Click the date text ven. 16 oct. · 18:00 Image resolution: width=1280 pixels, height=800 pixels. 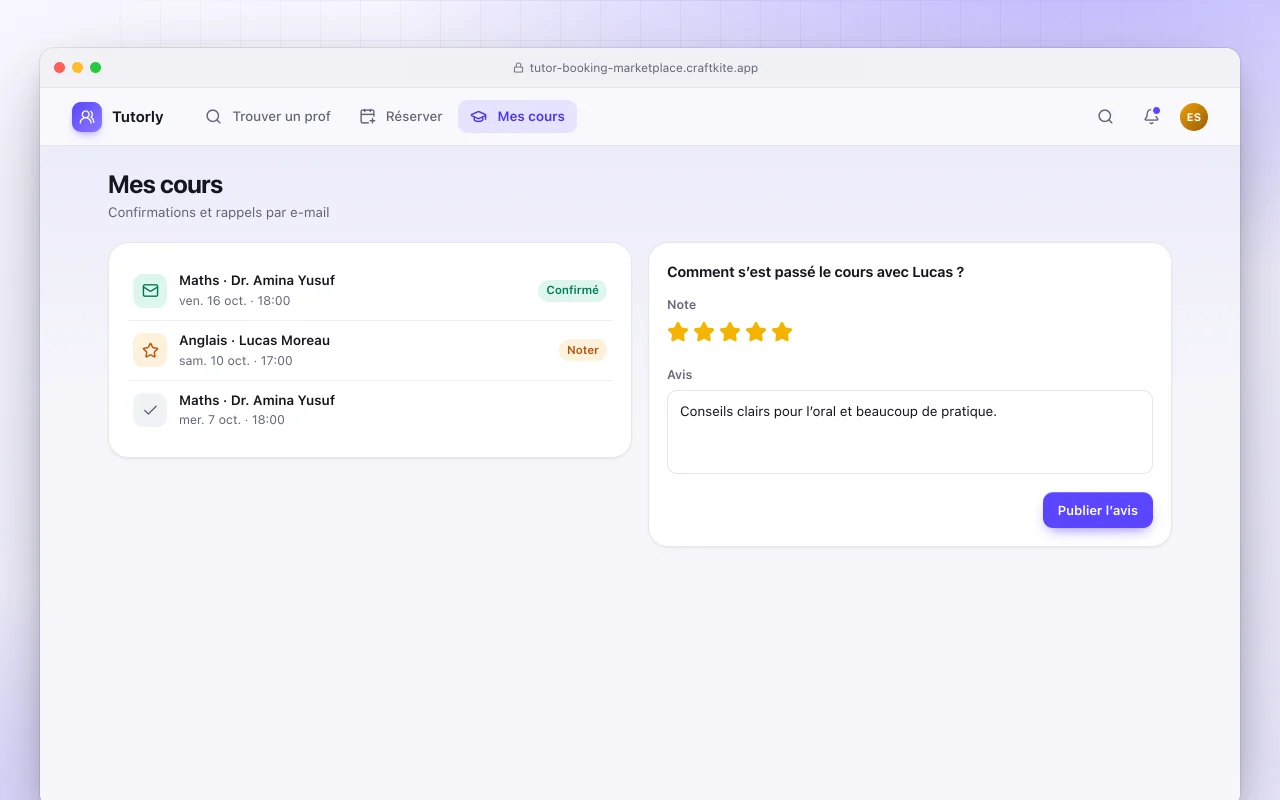tap(235, 300)
